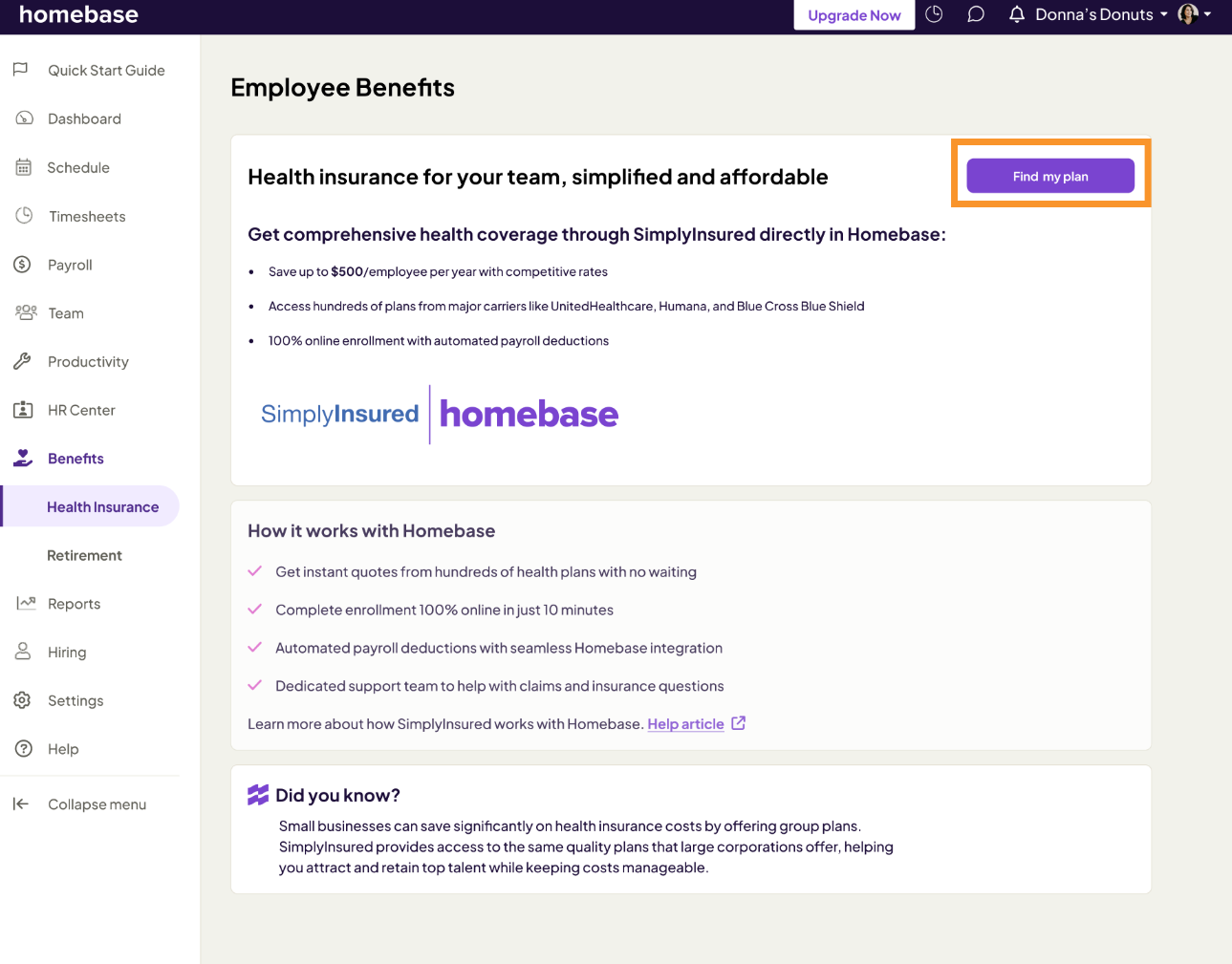Click the "Complete enrollment 100% online" line
Image resolution: width=1232 pixels, height=964 pixels.
tap(444, 610)
